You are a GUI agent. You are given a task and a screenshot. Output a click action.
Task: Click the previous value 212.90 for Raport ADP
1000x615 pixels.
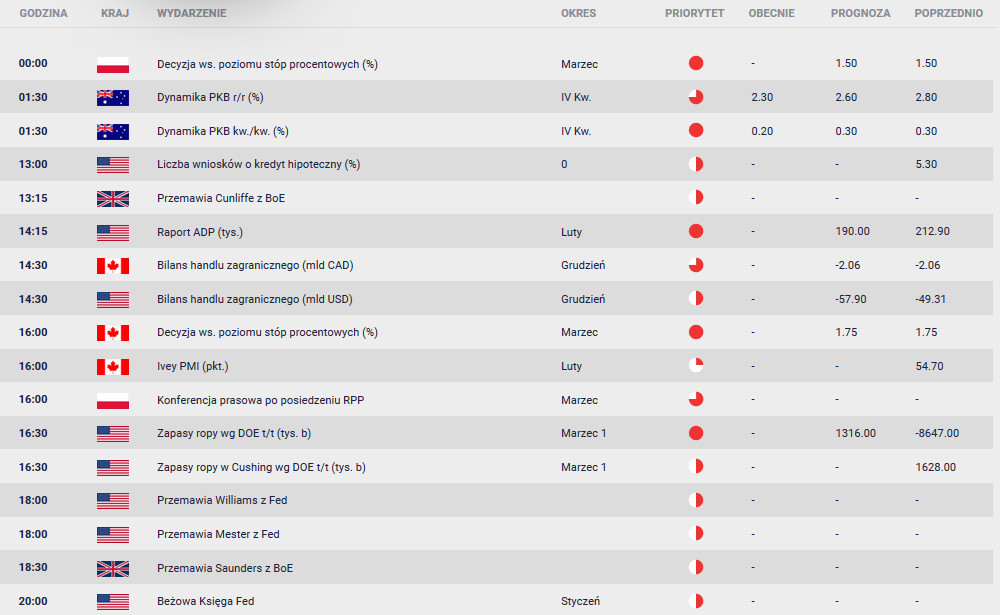coord(932,232)
